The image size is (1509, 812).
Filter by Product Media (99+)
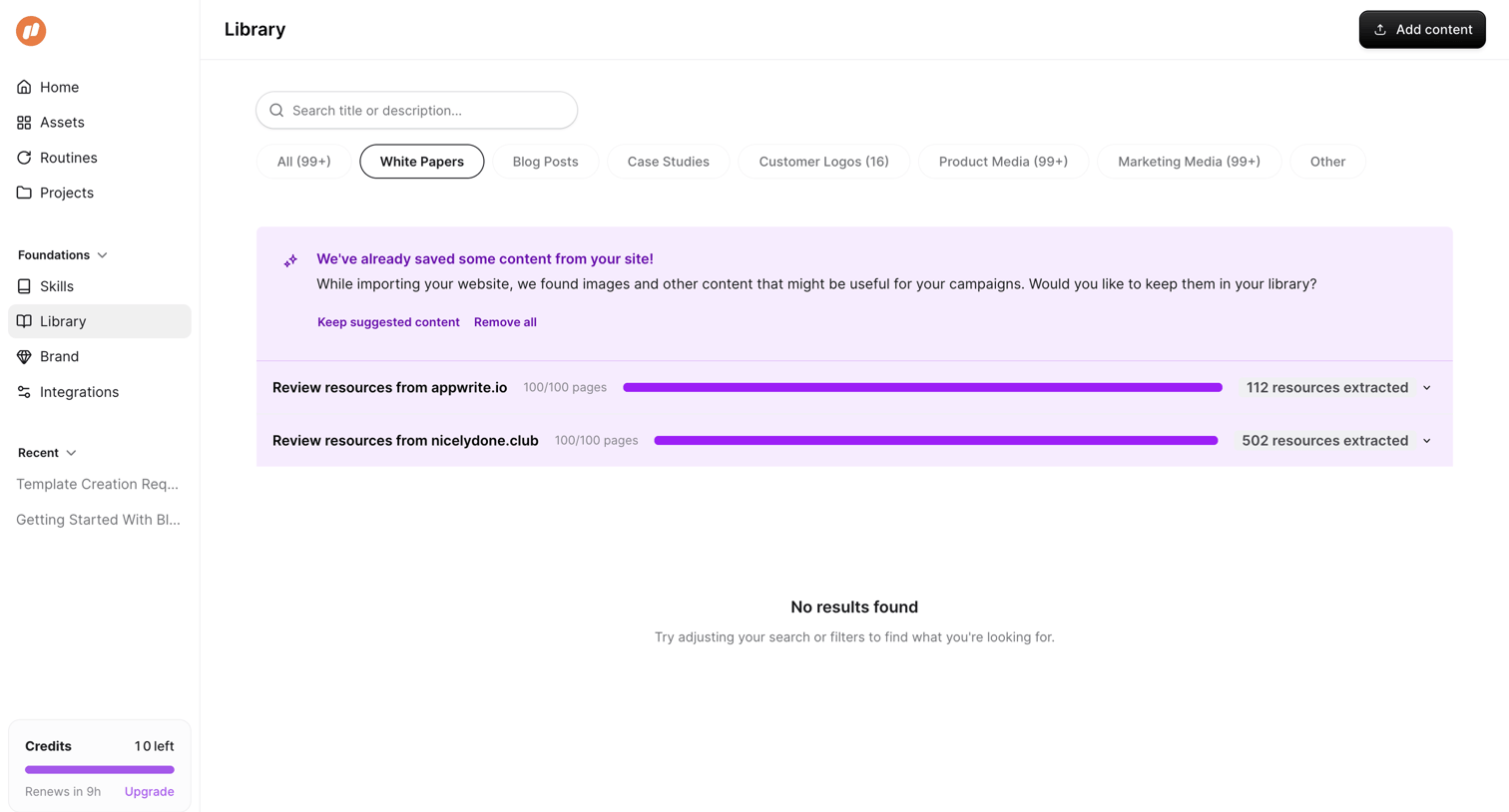1003,162
